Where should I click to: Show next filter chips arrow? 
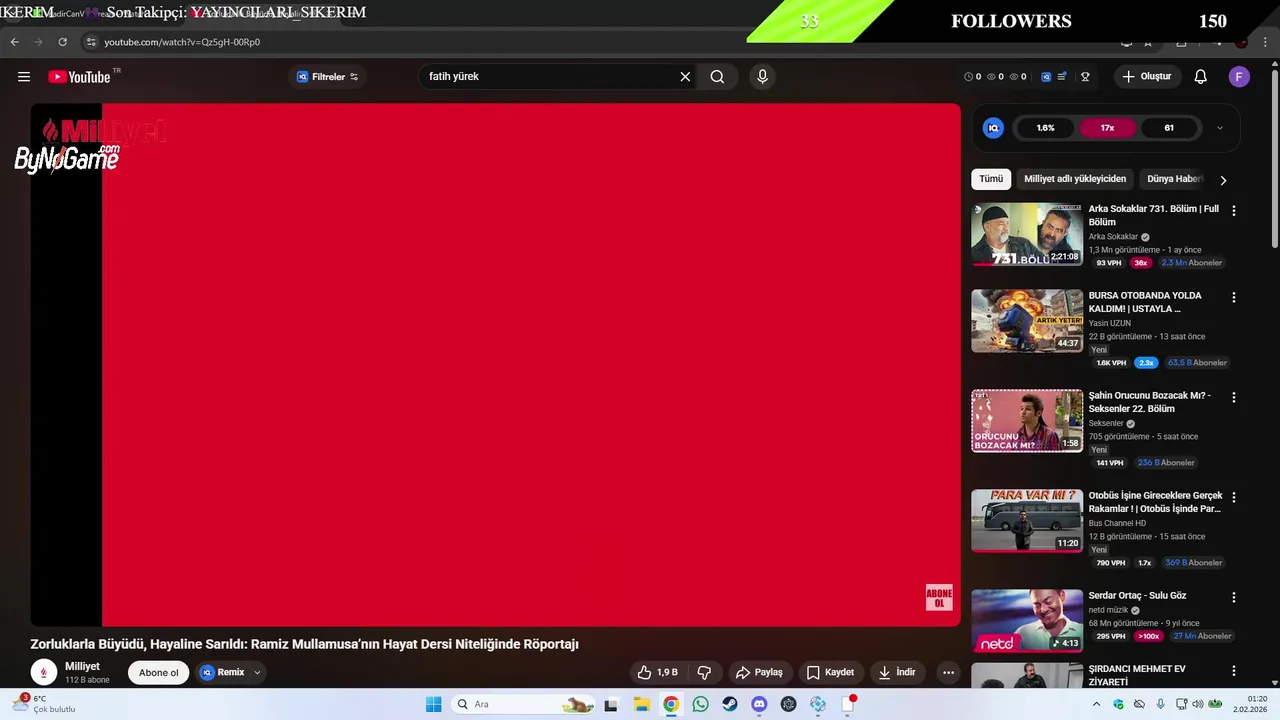click(1223, 180)
